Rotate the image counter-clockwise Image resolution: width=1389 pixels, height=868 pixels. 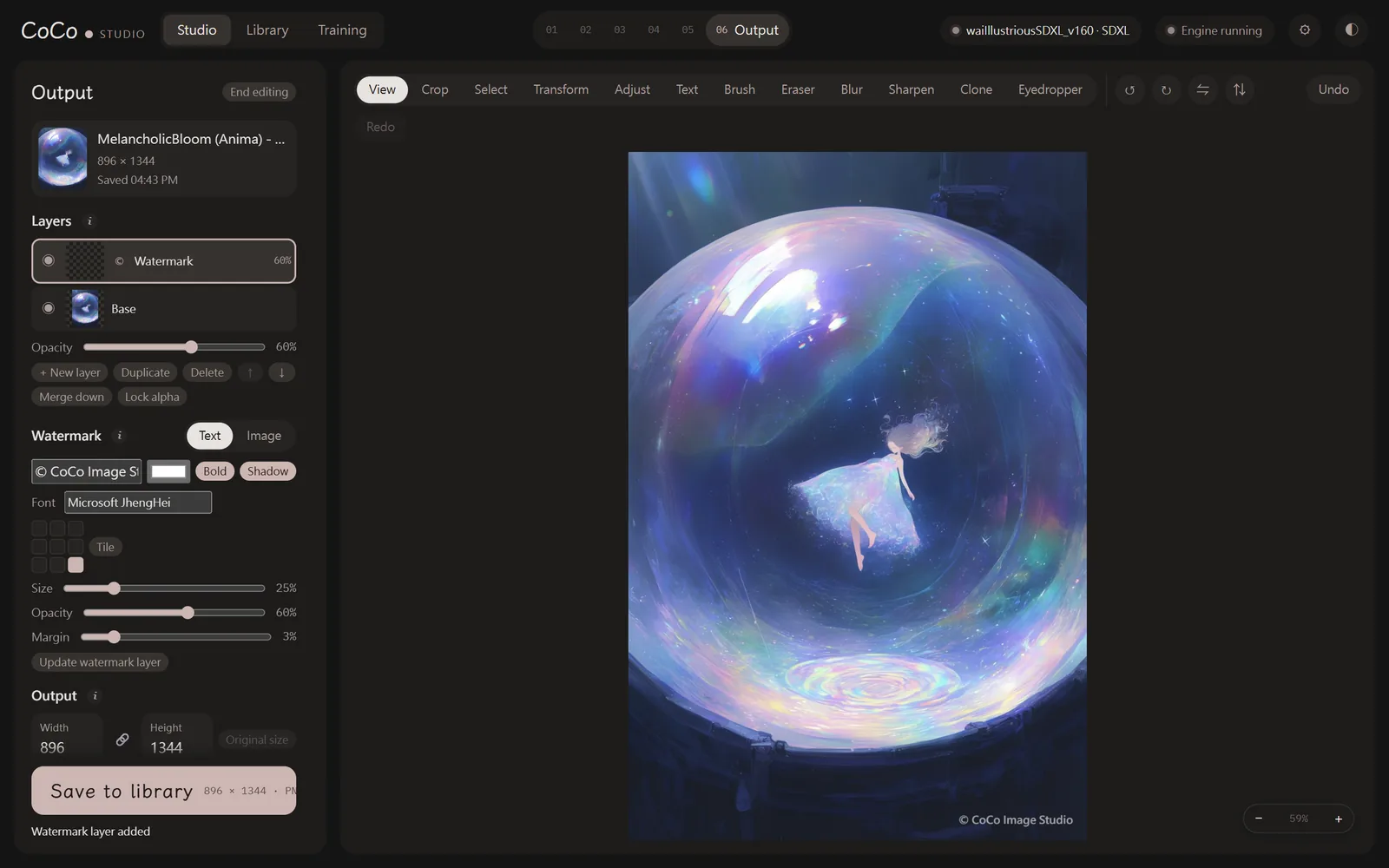pos(1129,90)
